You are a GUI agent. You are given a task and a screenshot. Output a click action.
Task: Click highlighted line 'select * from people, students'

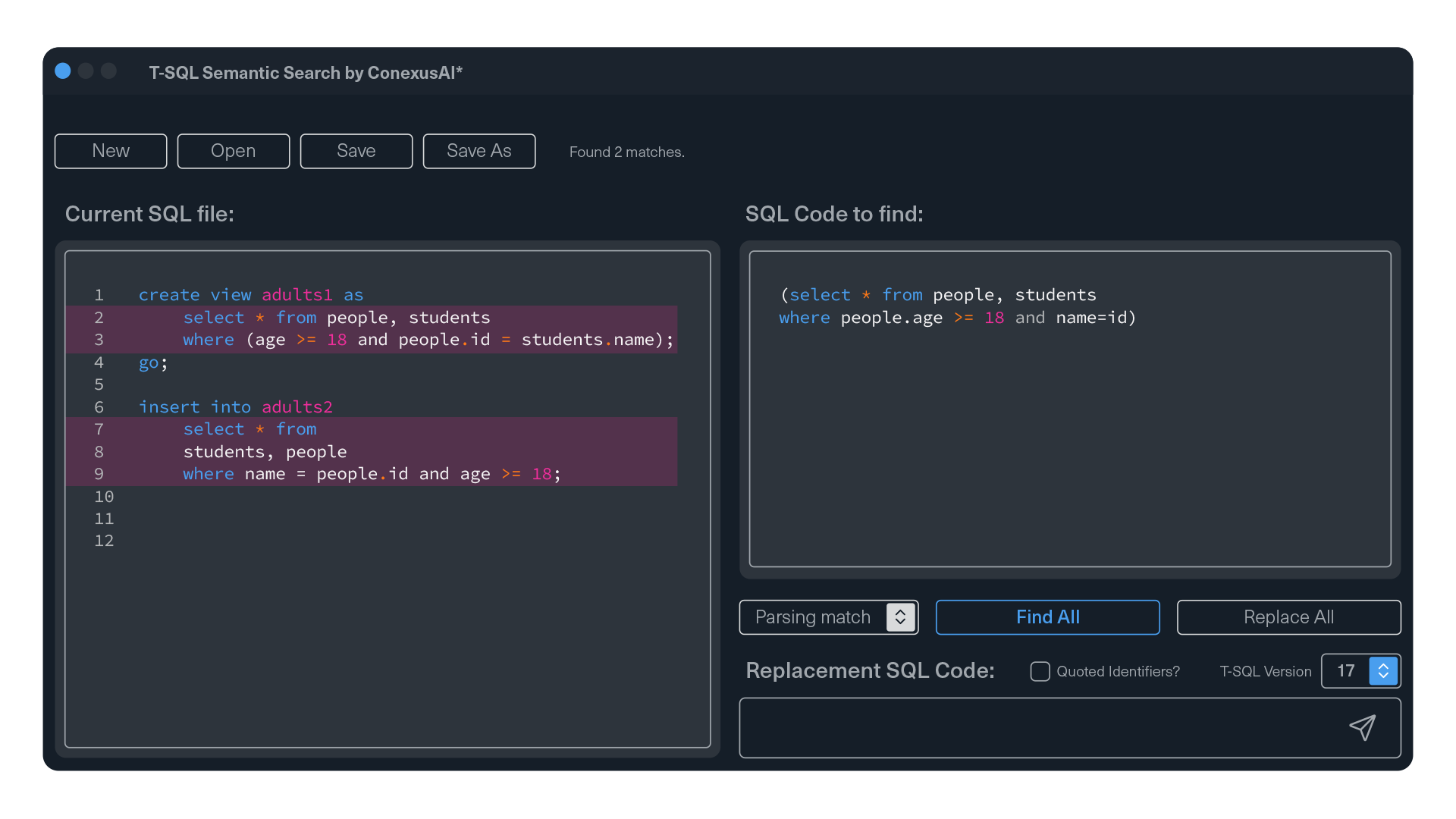[x=337, y=318]
